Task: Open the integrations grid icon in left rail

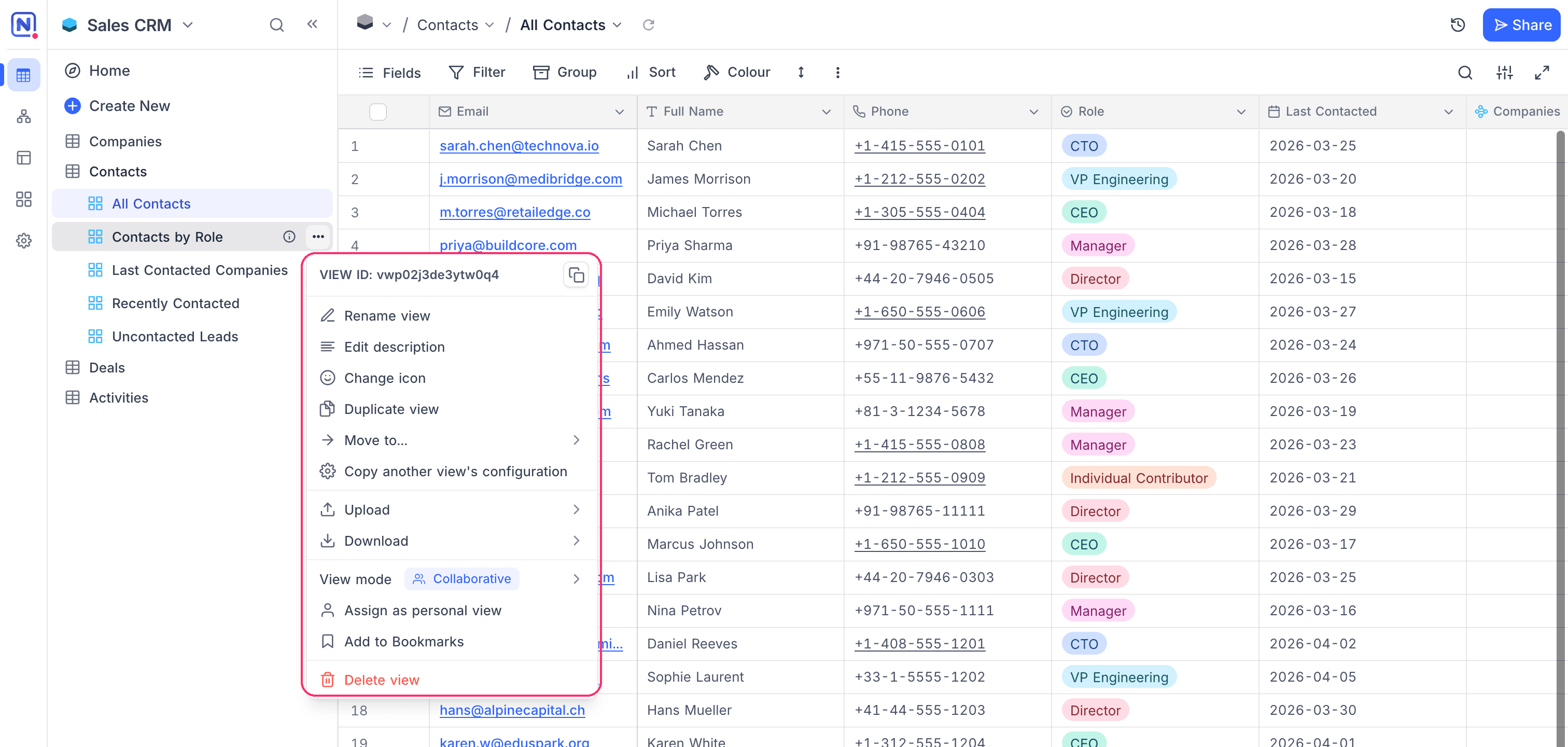Action: (24, 199)
